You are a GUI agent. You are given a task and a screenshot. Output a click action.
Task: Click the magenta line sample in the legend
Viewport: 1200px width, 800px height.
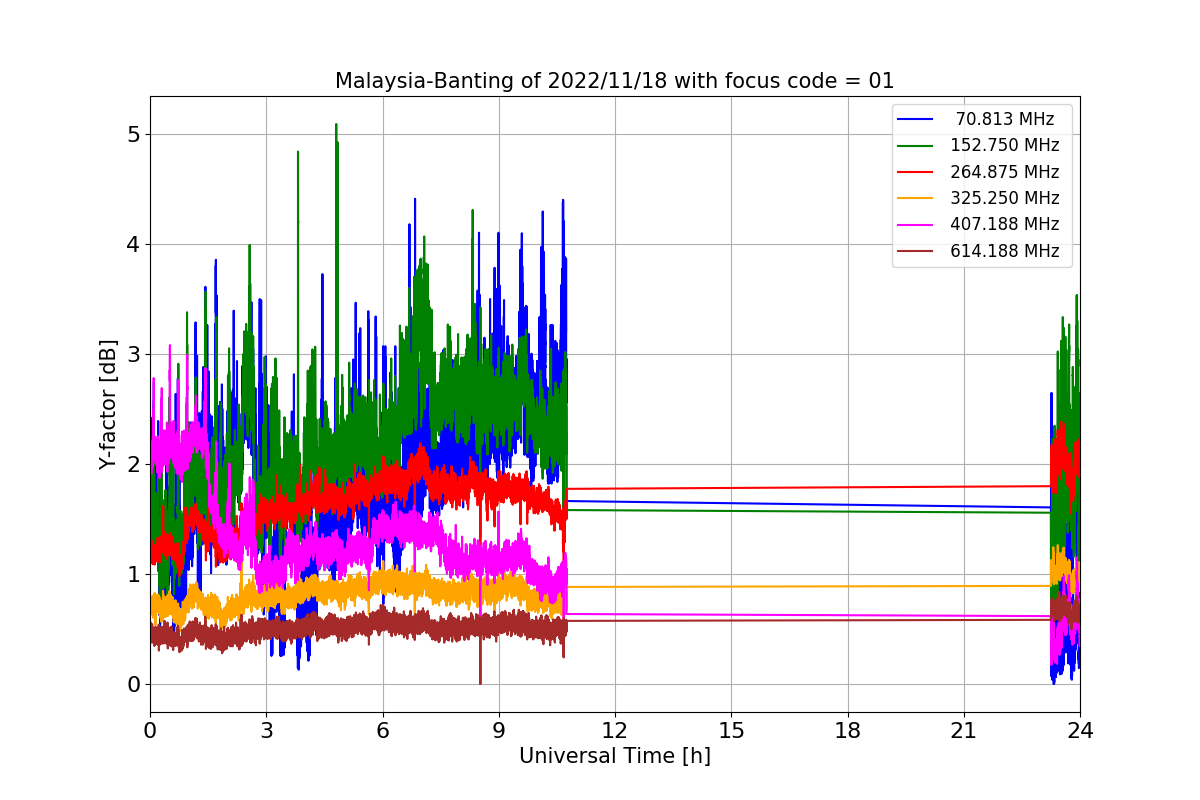click(x=916, y=225)
